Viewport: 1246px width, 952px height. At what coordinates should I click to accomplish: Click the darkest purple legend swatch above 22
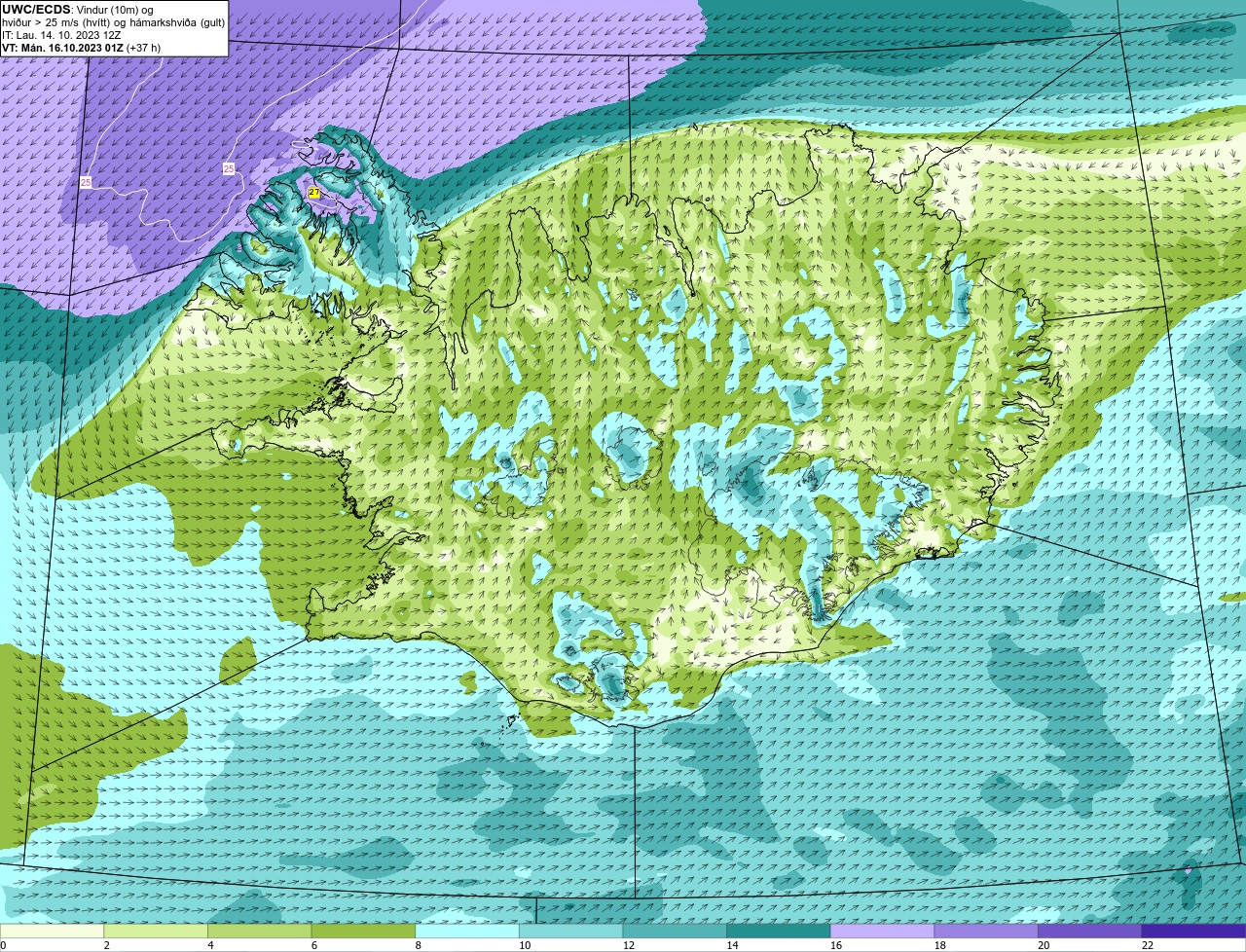click(1194, 931)
